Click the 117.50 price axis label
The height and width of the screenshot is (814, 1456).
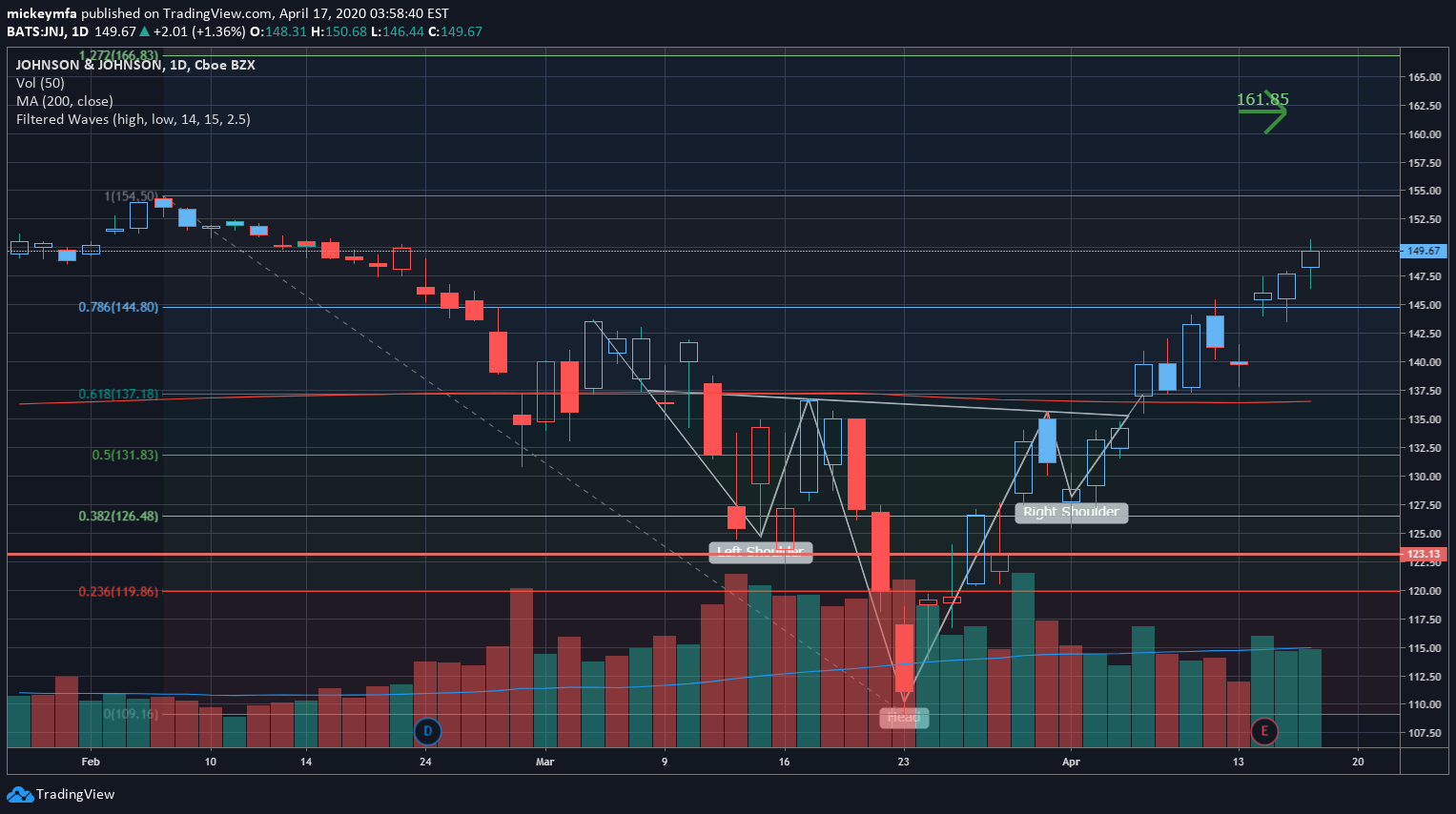1424,620
